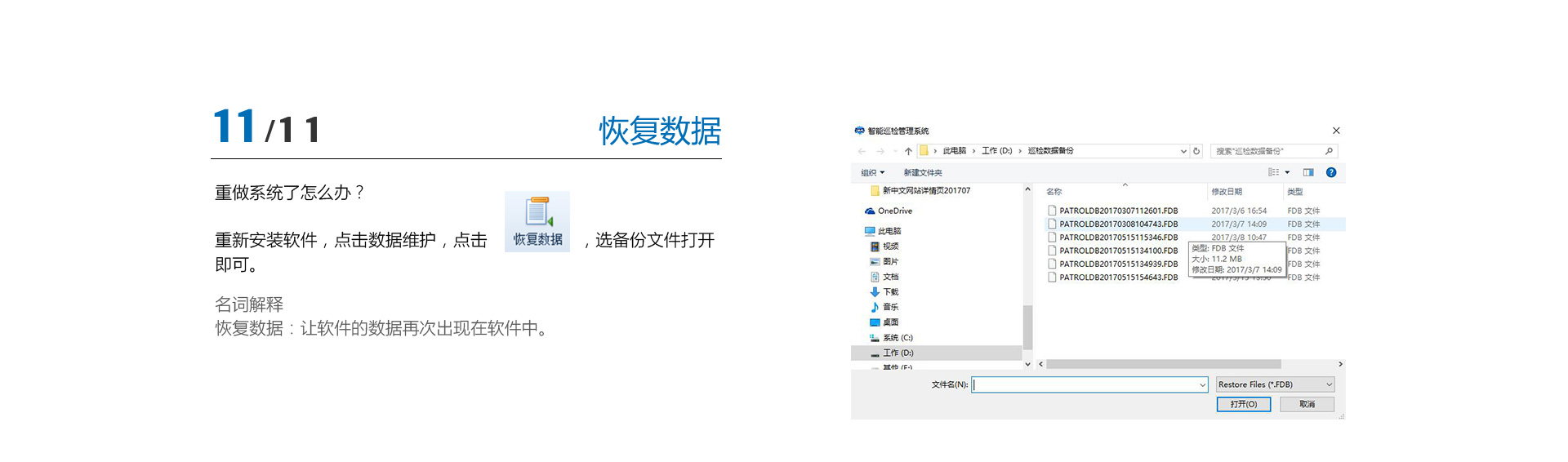Open OneDrive in the navigation pane
1568x462 pixels.
[x=894, y=211]
